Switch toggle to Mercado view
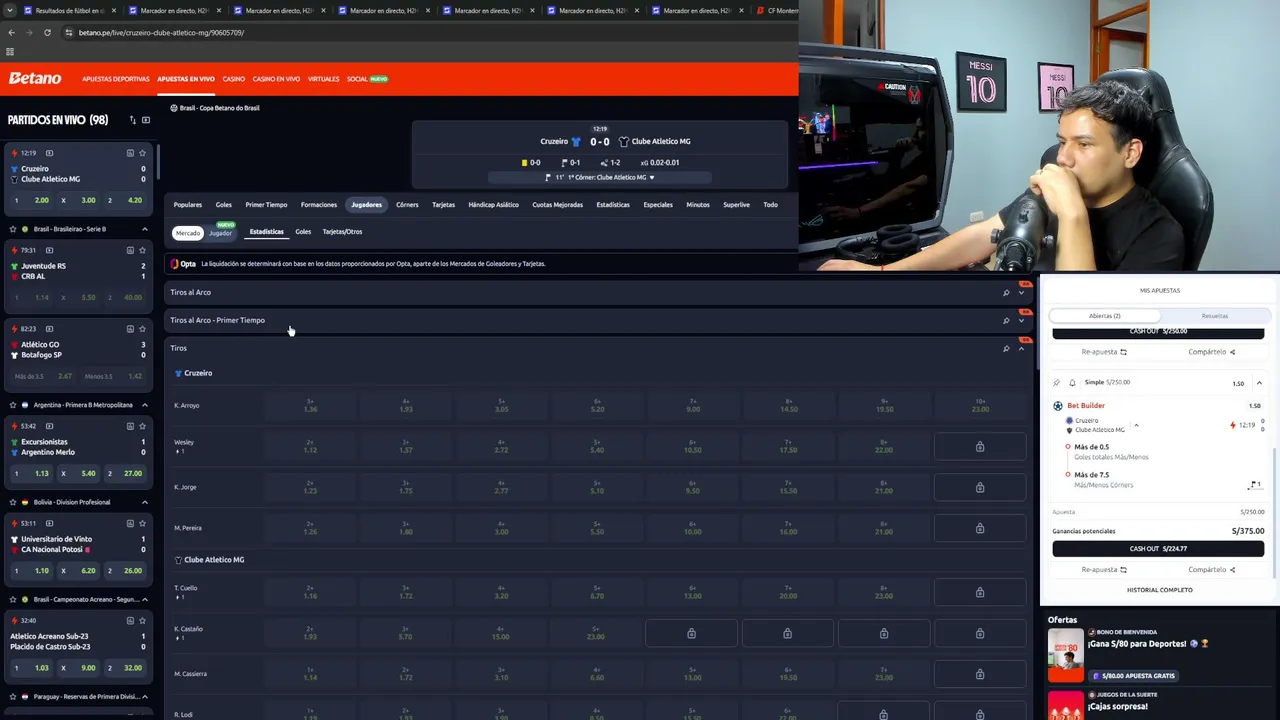Viewport: 1280px width, 720px height. (x=188, y=233)
